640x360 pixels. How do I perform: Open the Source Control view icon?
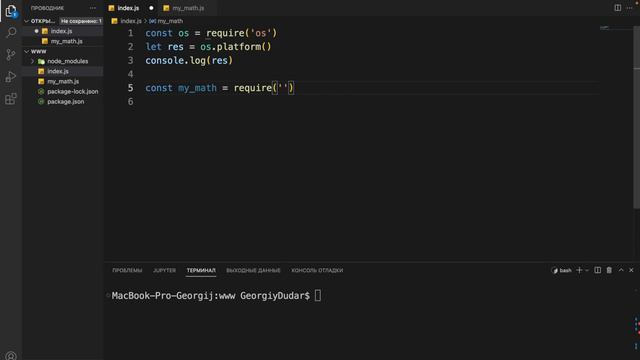click(x=11, y=54)
